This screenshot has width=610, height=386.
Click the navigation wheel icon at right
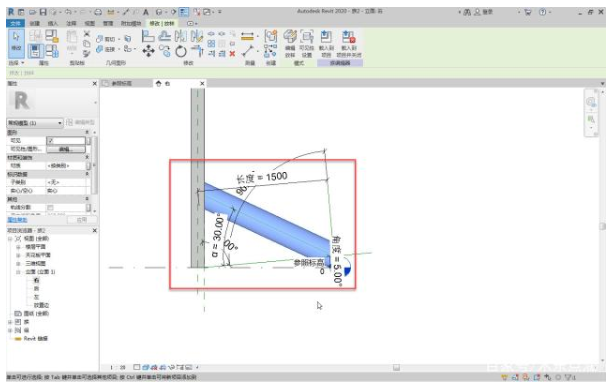591,102
